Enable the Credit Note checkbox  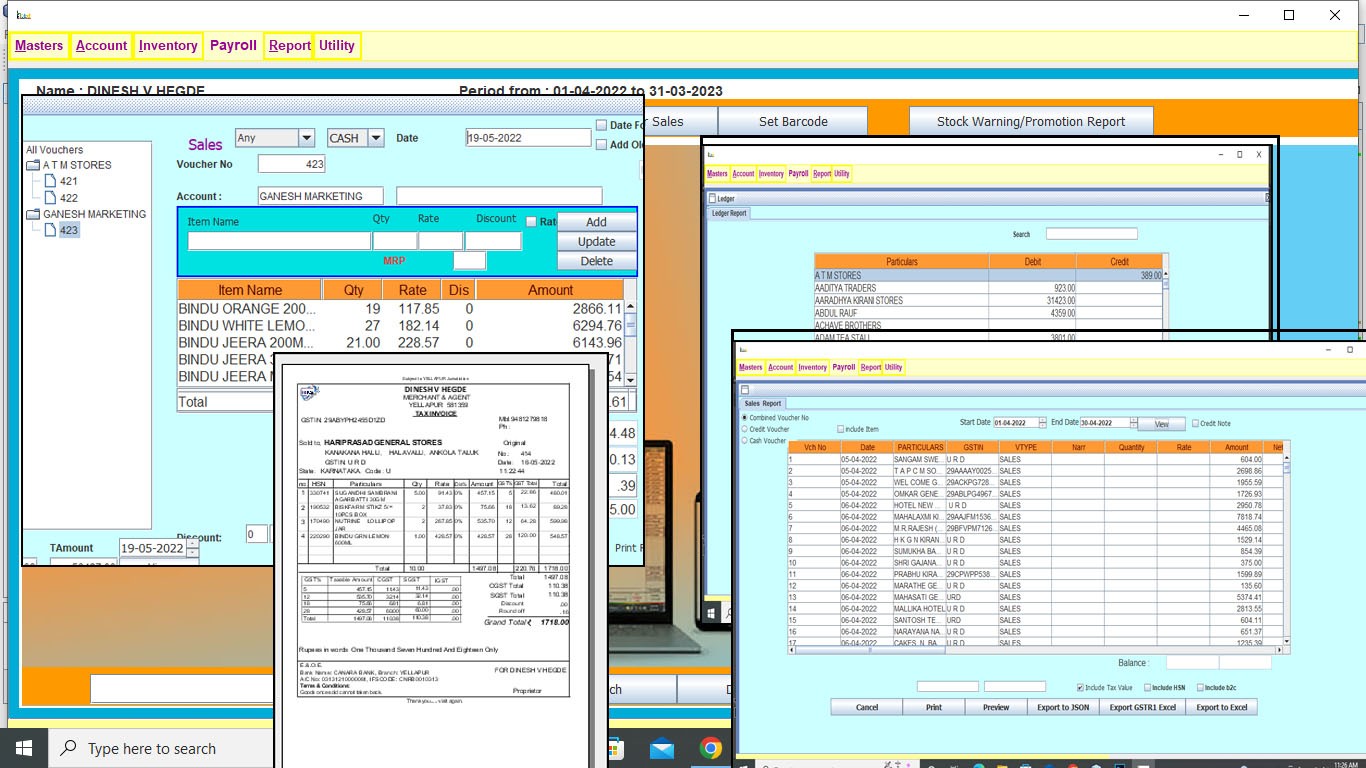pyautogui.click(x=1194, y=423)
